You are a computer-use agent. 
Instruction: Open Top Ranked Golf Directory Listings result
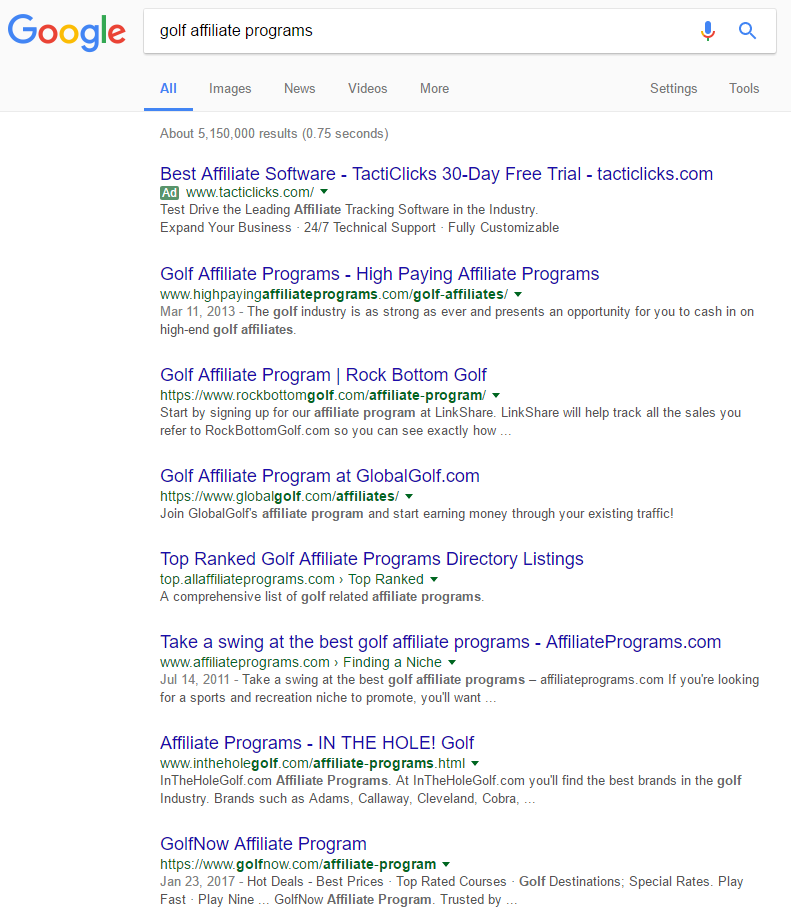(372, 558)
